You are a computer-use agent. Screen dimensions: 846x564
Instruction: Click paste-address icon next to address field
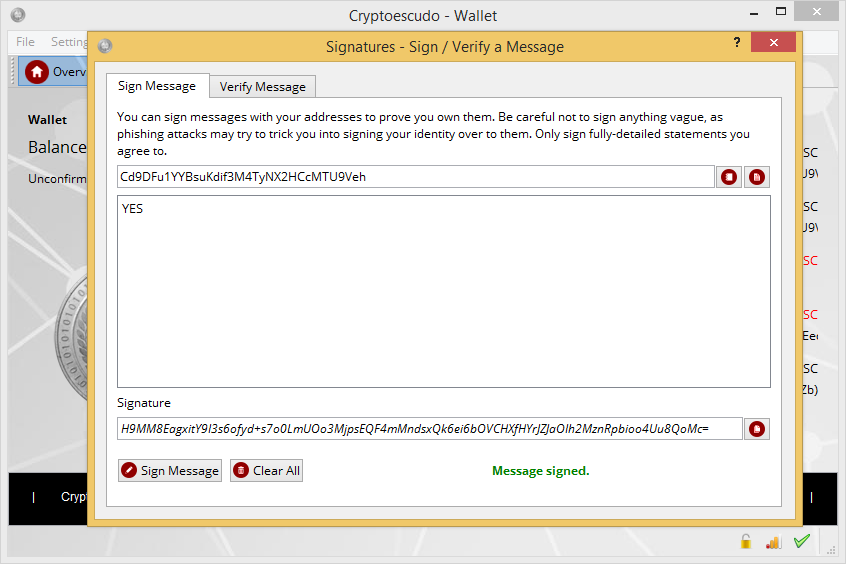click(757, 177)
